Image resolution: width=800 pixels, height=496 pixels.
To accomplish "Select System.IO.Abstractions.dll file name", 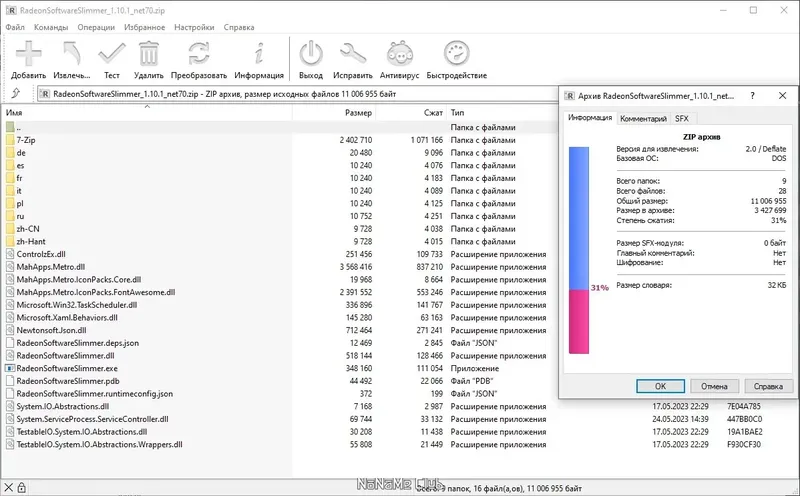I will point(63,407).
